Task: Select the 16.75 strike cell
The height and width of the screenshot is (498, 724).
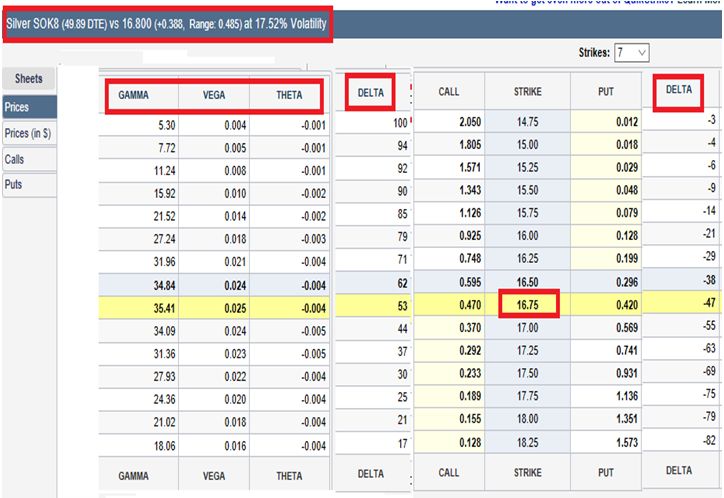Action: pos(528,305)
